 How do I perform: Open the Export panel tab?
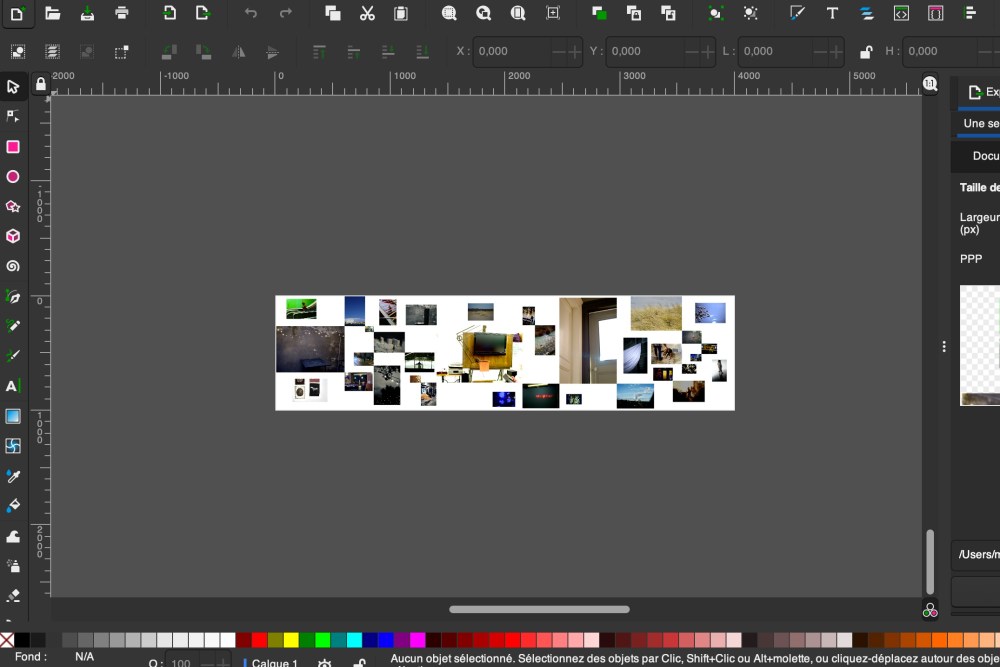pyautogui.click(x=982, y=92)
